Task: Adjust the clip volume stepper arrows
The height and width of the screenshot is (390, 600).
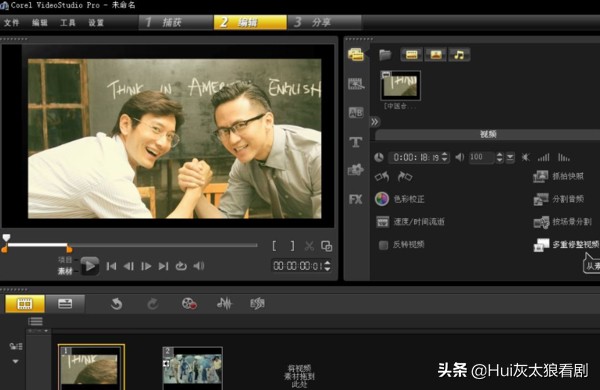Action: tap(499, 157)
